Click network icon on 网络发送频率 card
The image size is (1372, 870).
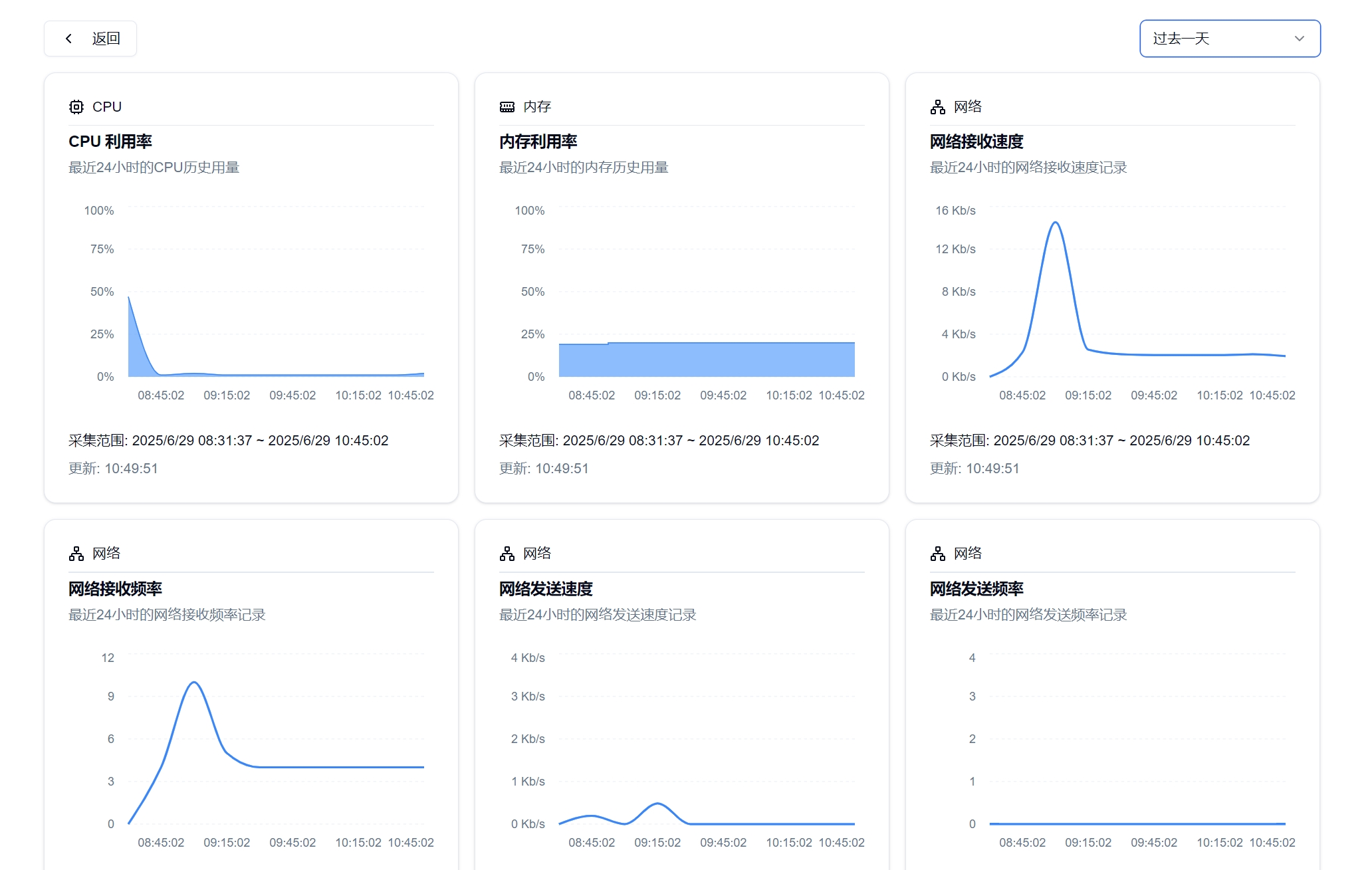938,554
